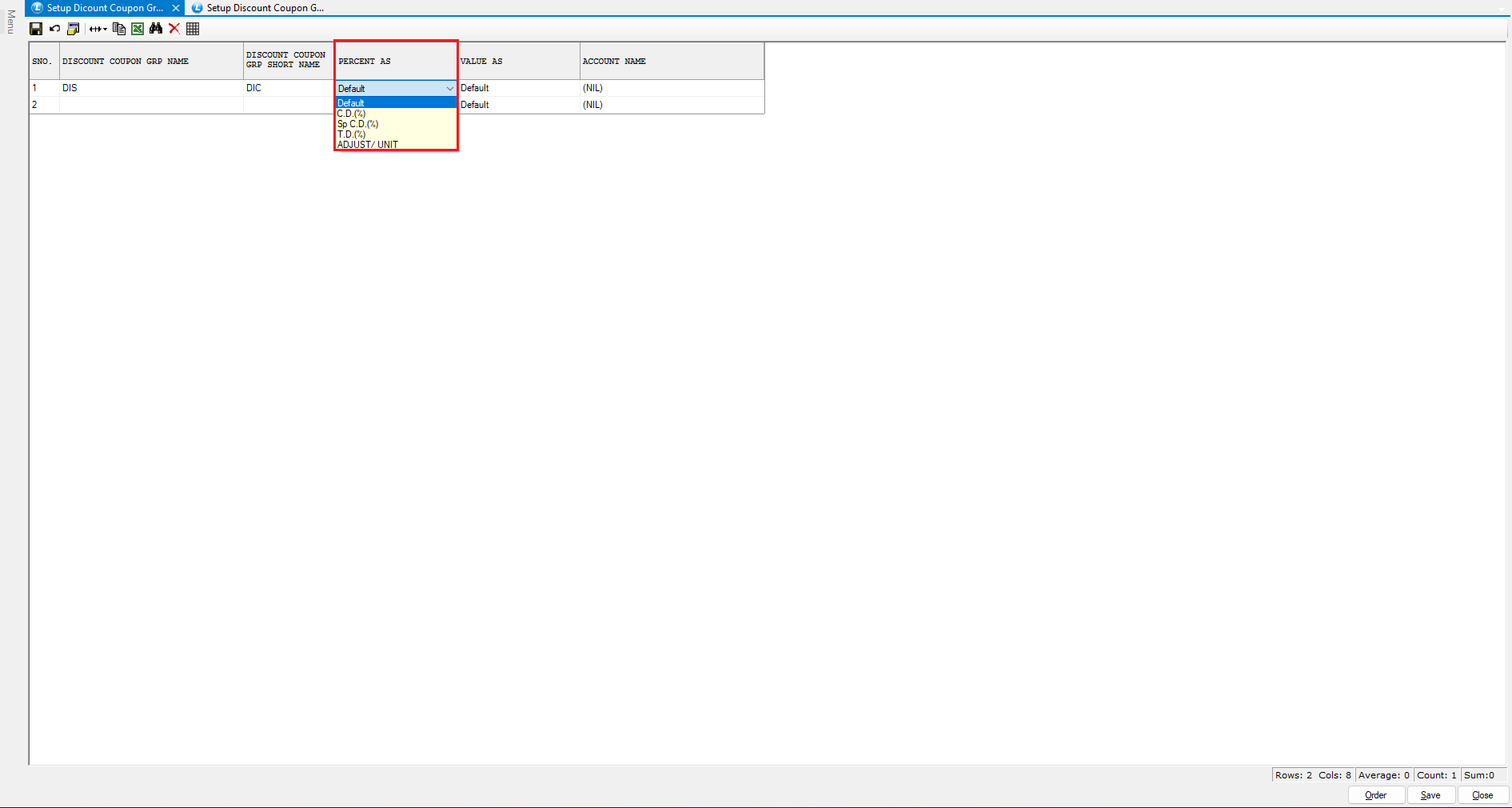The image size is (1512, 808).
Task: Pick T.D.(%) from Percent As list
Action: pyautogui.click(x=351, y=134)
